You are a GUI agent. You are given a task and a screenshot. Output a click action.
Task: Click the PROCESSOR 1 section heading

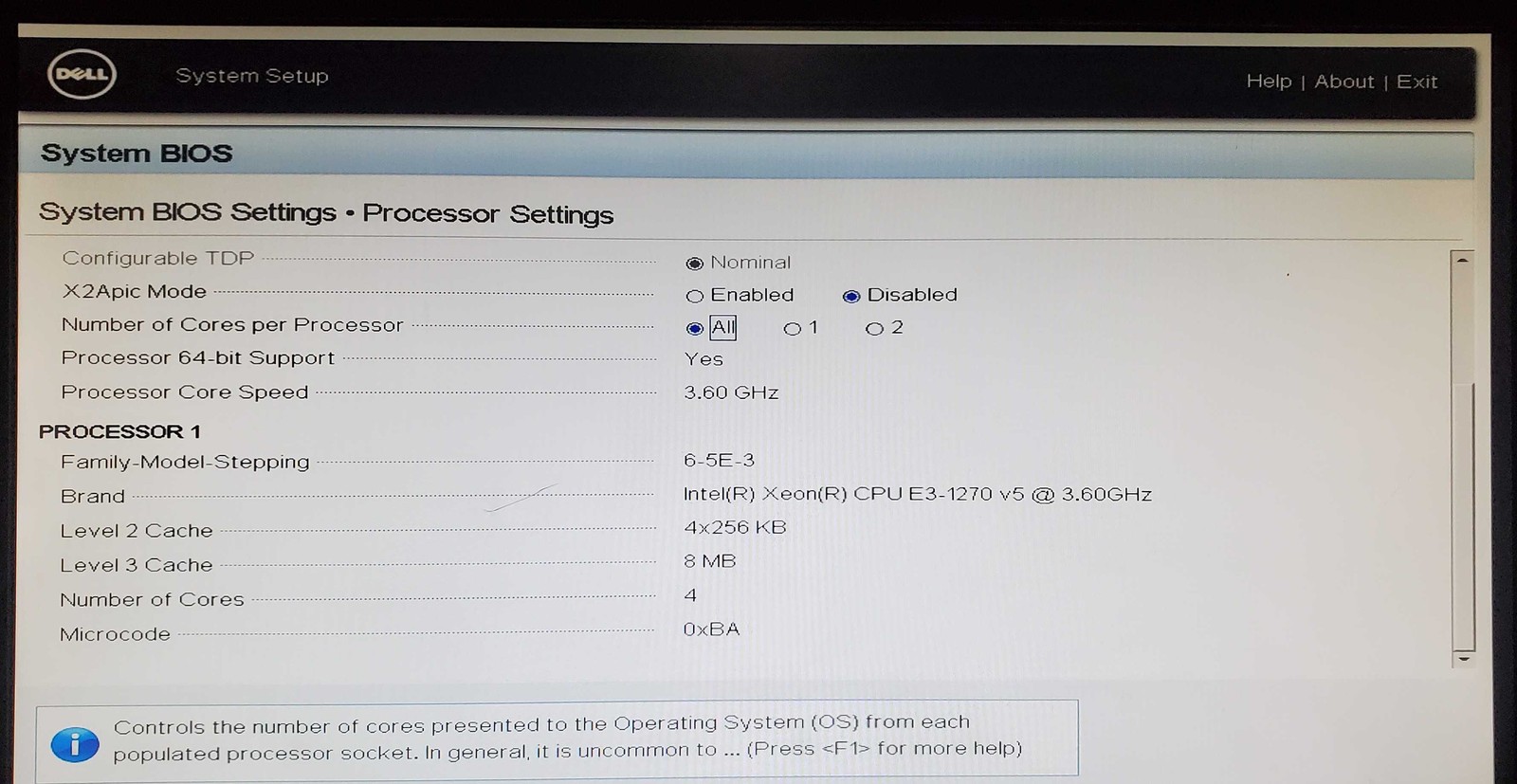click(x=119, y=431)
